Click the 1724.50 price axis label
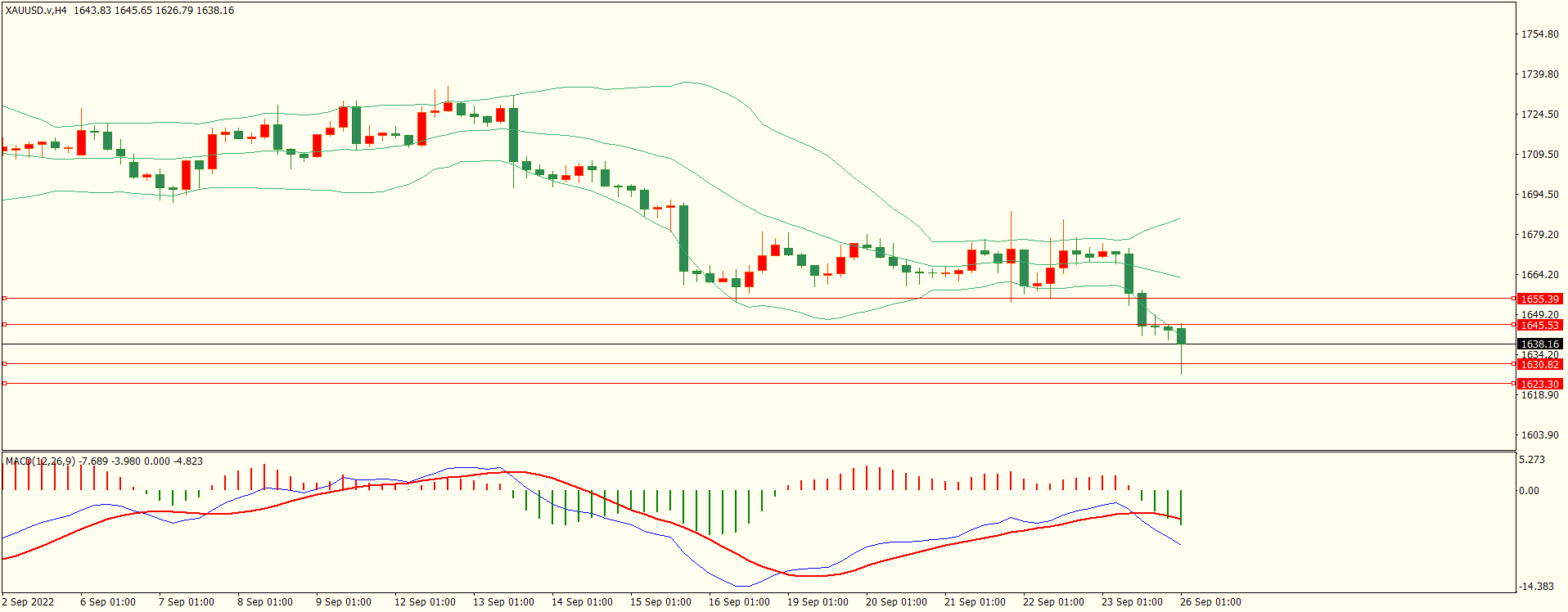1568x612 pixels. 1539,115
